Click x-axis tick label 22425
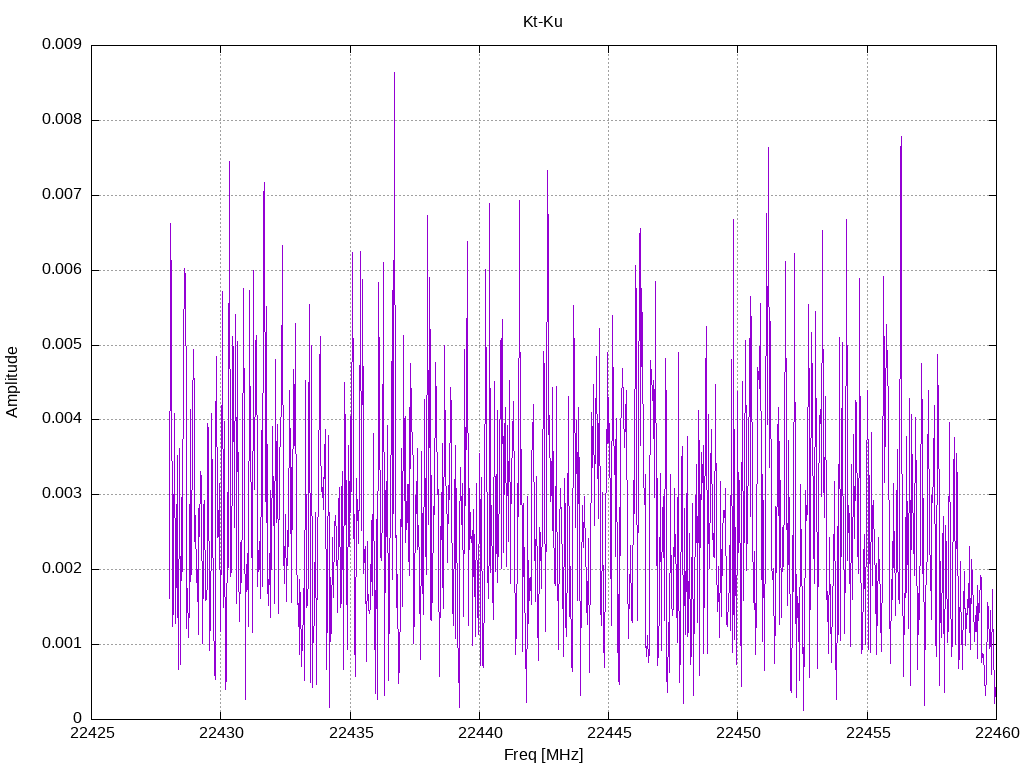This screenshot has height=768, width=1024. pyautogui.click(x=92, y=733)
